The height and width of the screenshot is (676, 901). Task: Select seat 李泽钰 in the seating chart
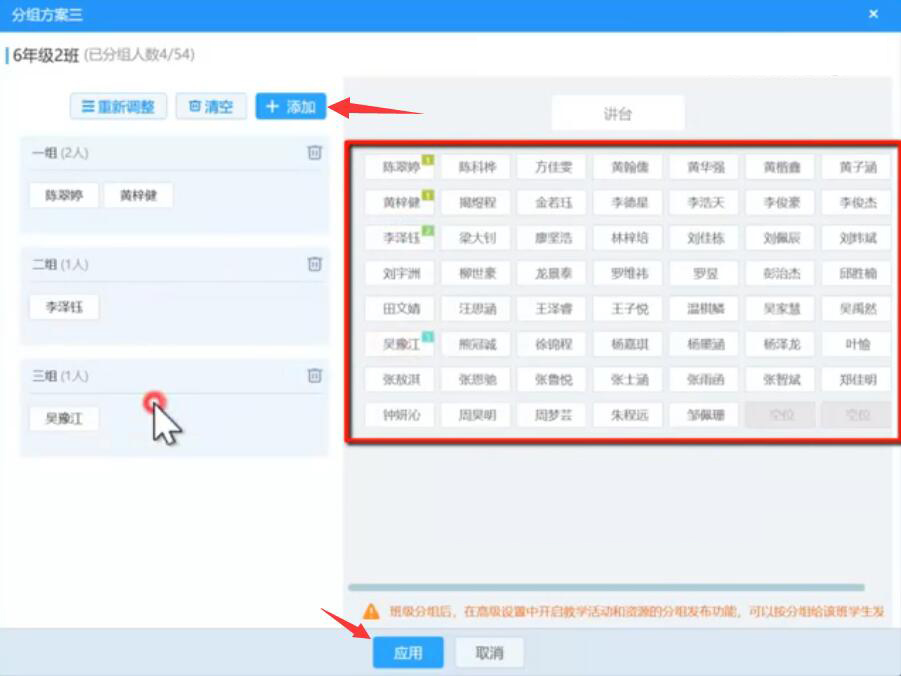[400, 238]
